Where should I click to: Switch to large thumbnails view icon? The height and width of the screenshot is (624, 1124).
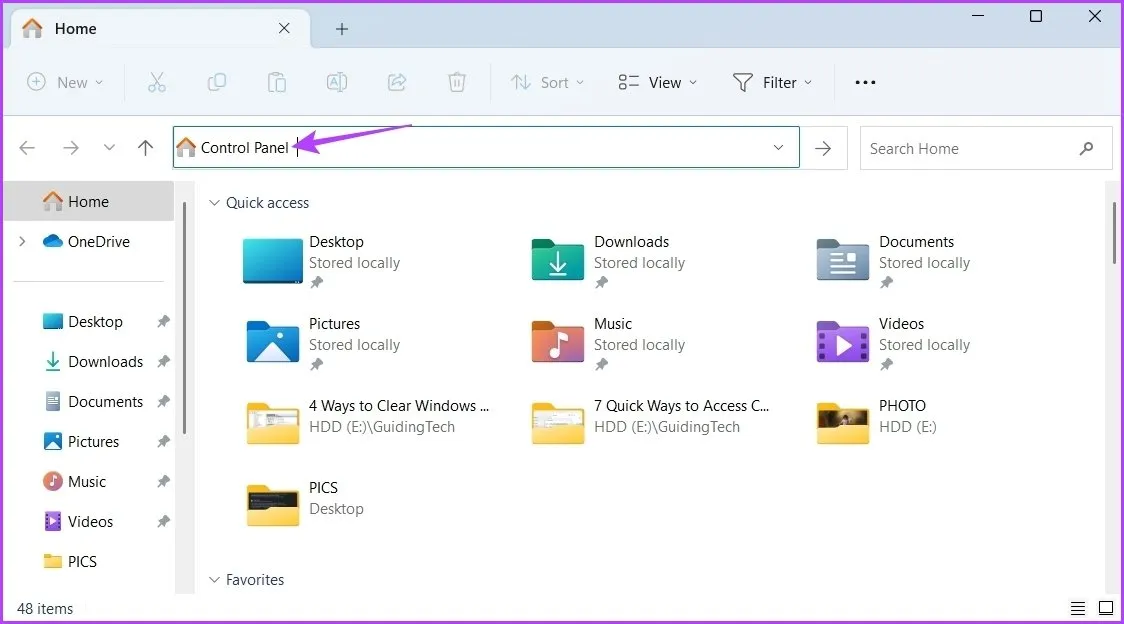tap(1105, 608)
